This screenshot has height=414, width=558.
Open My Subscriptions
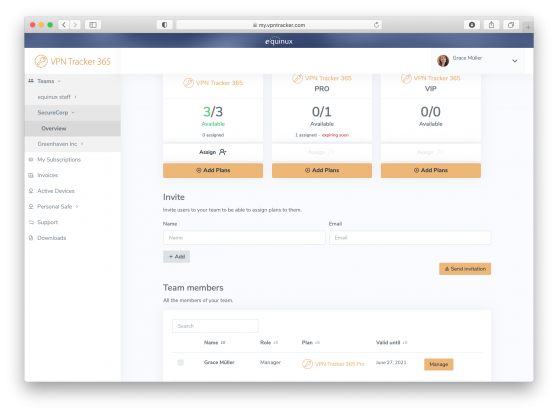pyautogui.click(x=59, y=159)
